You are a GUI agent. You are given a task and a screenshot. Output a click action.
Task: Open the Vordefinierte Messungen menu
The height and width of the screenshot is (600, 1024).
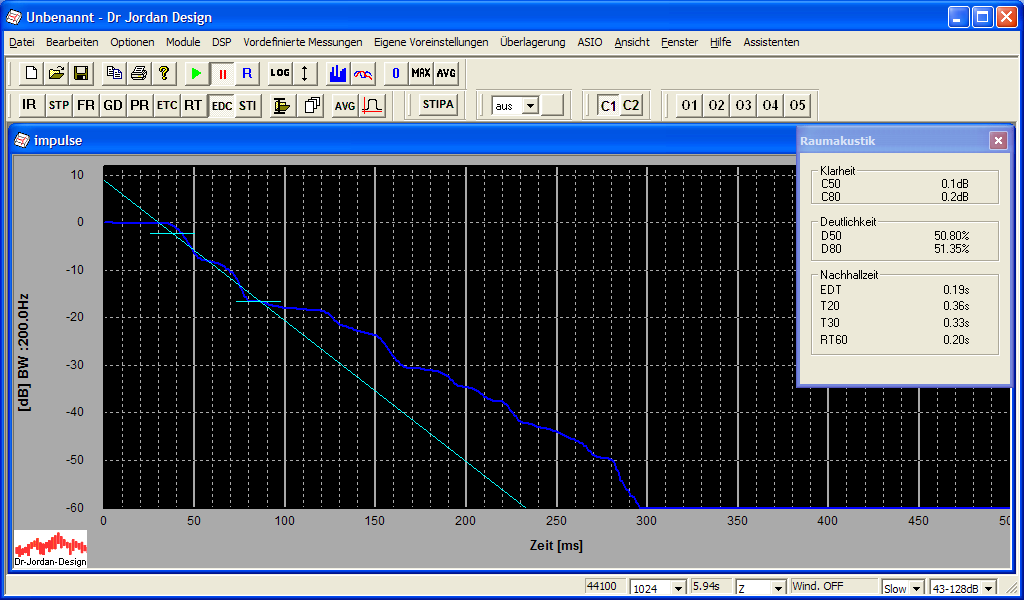click(302, 42)
